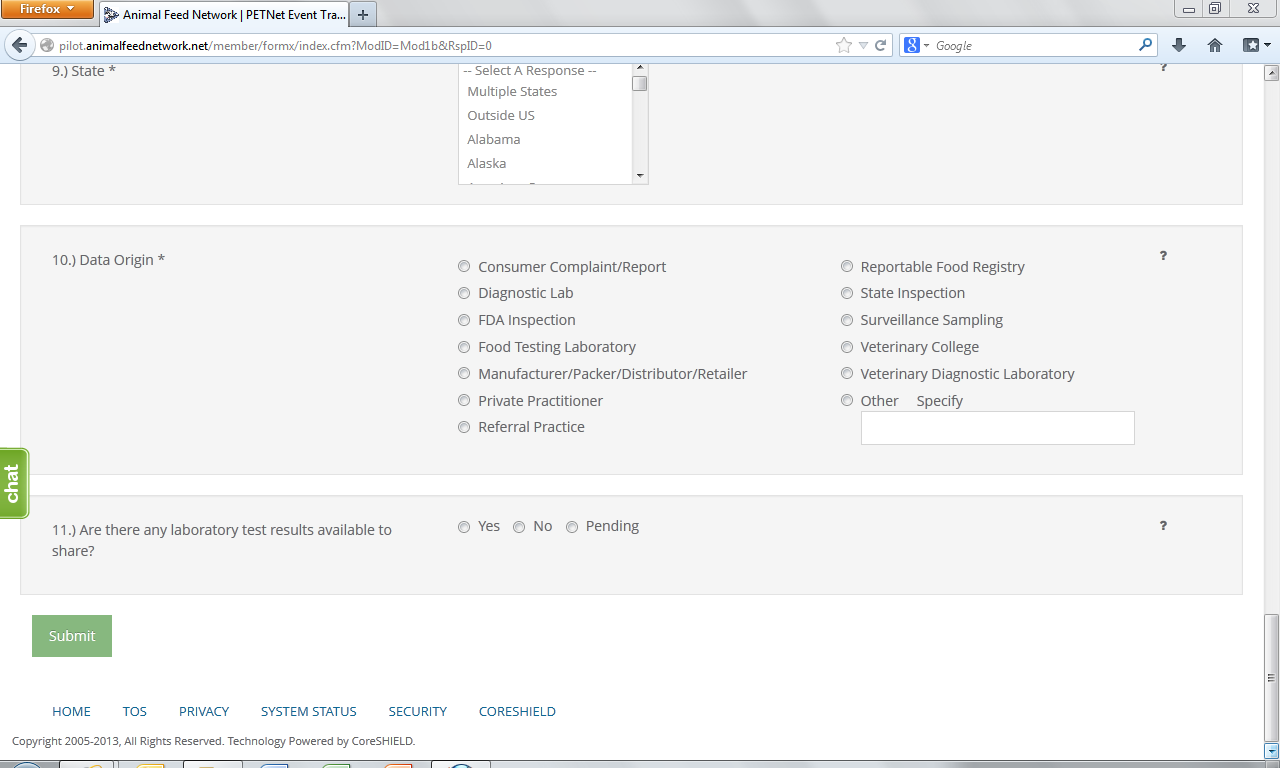Submit the form

coord(72,636)
